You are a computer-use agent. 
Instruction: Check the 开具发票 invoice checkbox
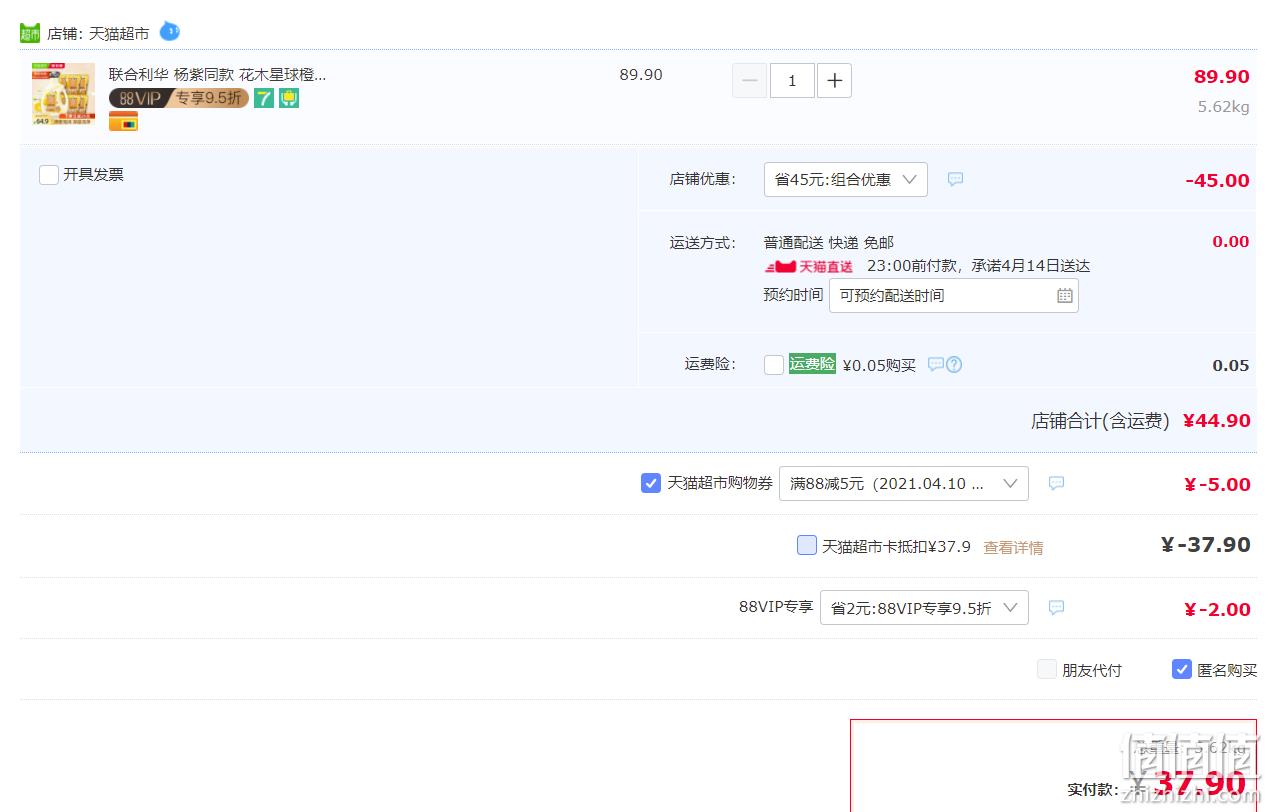tap(49, 175)
